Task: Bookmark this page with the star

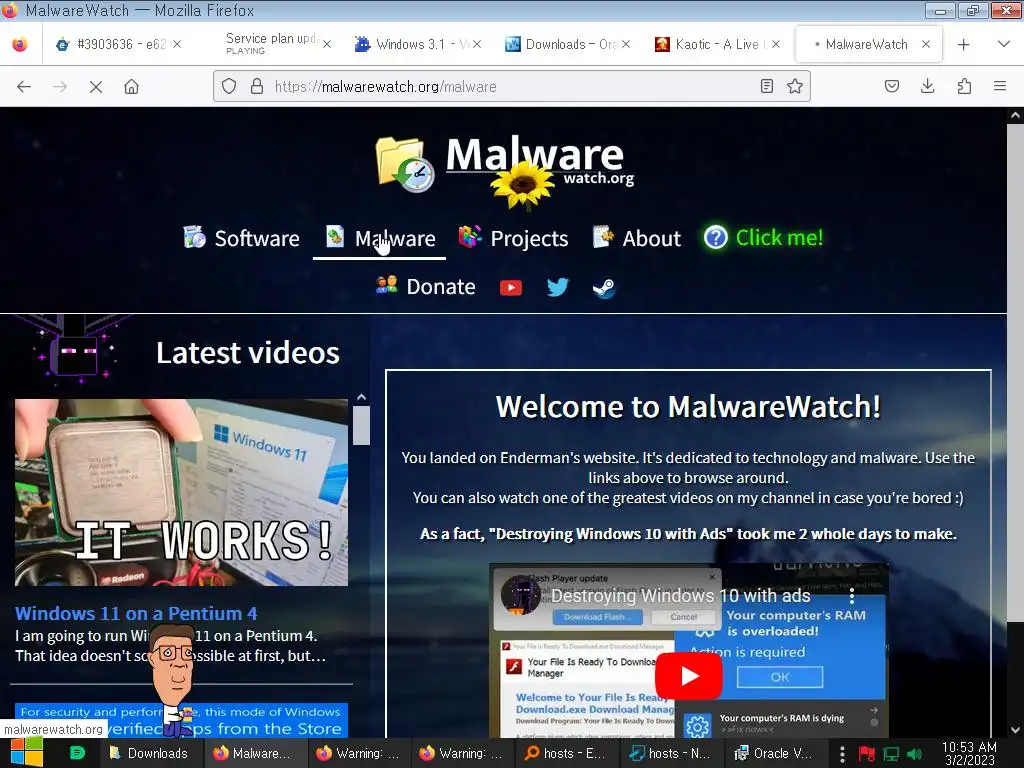Action: [x=795, y=86]
